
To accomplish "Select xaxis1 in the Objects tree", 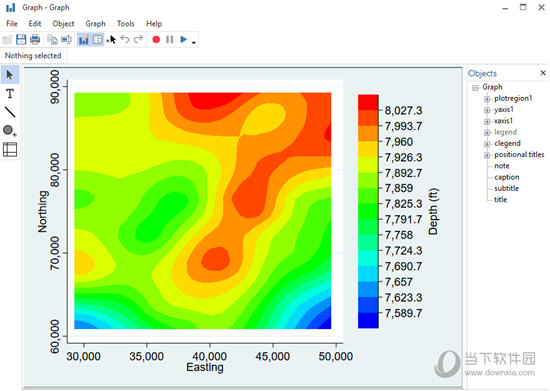I will pyautogui.click(x=504, y=121).
